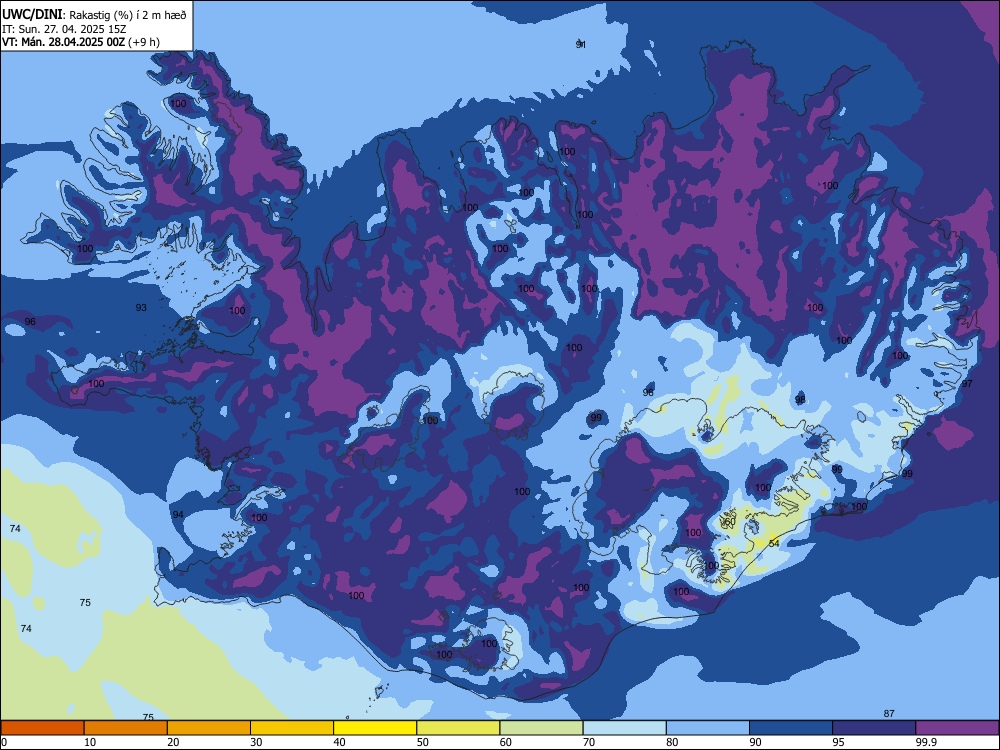Click the 'IT: Sun. 27. 04. 2025 15Z' line

tap(66, 29)
